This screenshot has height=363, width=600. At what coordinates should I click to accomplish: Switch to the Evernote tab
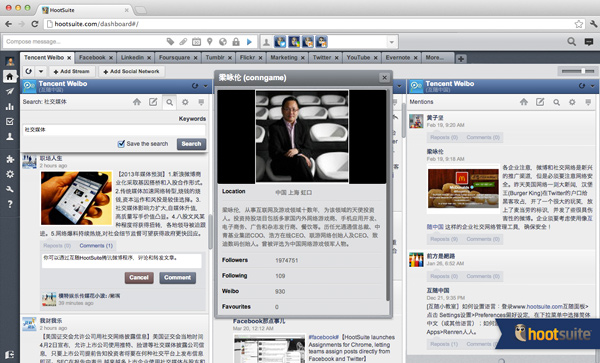[x=398, y=57]
